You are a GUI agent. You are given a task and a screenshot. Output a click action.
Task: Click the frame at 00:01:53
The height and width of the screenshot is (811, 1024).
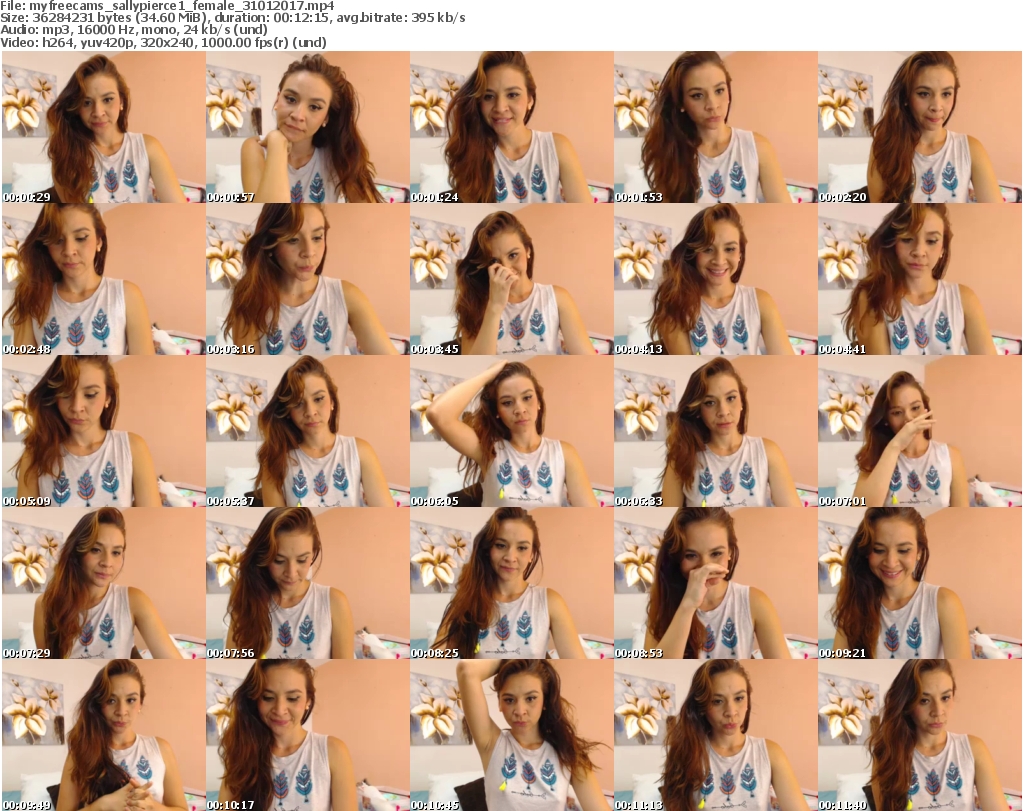(715, 127)
